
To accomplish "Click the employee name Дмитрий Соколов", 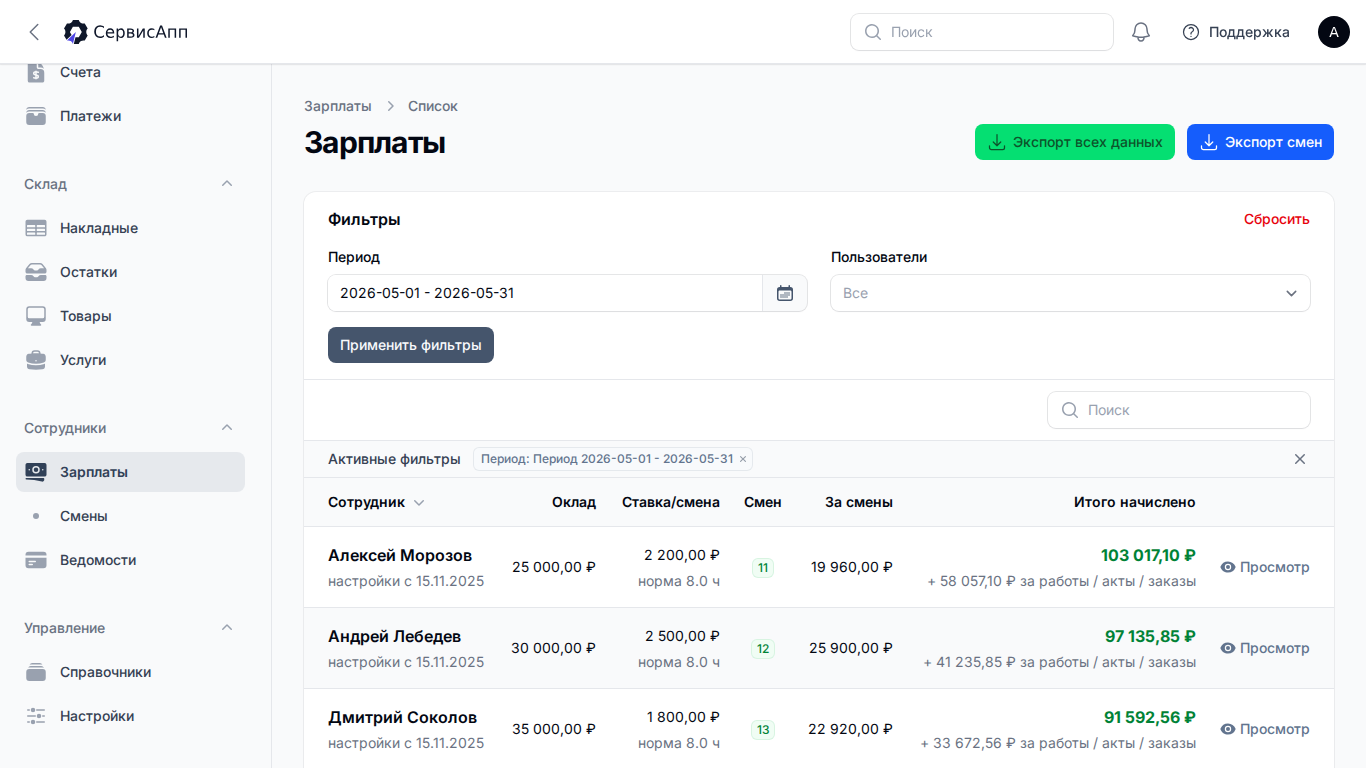I will 403,718.
